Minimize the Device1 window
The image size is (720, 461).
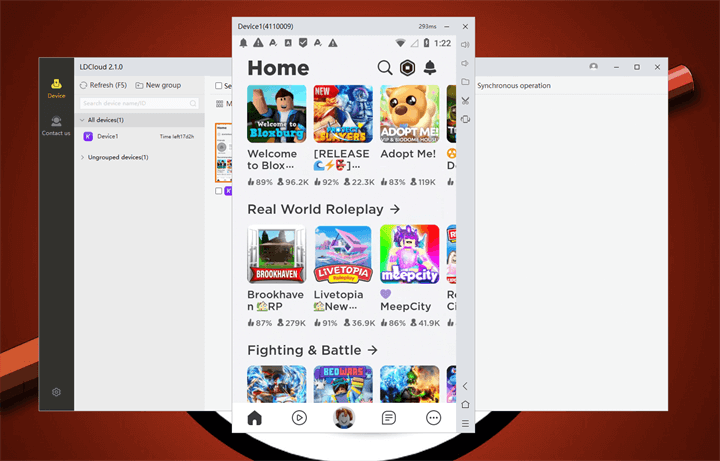coord(447,27)
